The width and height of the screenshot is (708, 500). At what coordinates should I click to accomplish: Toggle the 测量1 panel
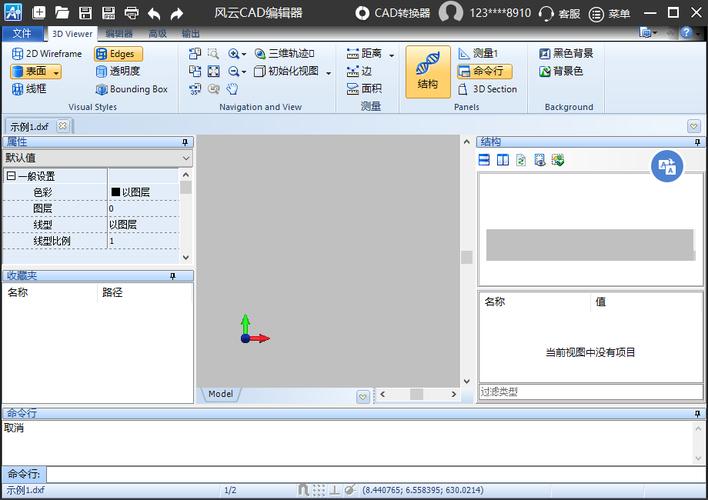coord(478,54)
